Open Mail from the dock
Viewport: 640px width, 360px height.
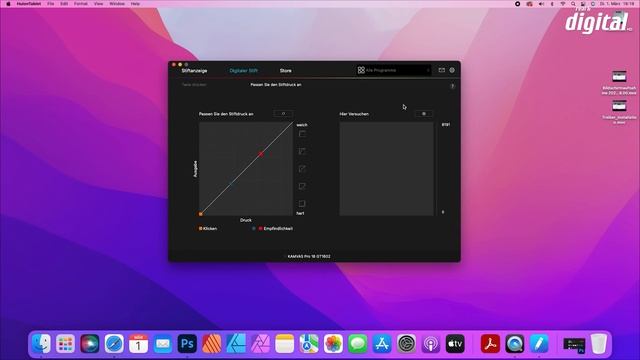[163, 344]
